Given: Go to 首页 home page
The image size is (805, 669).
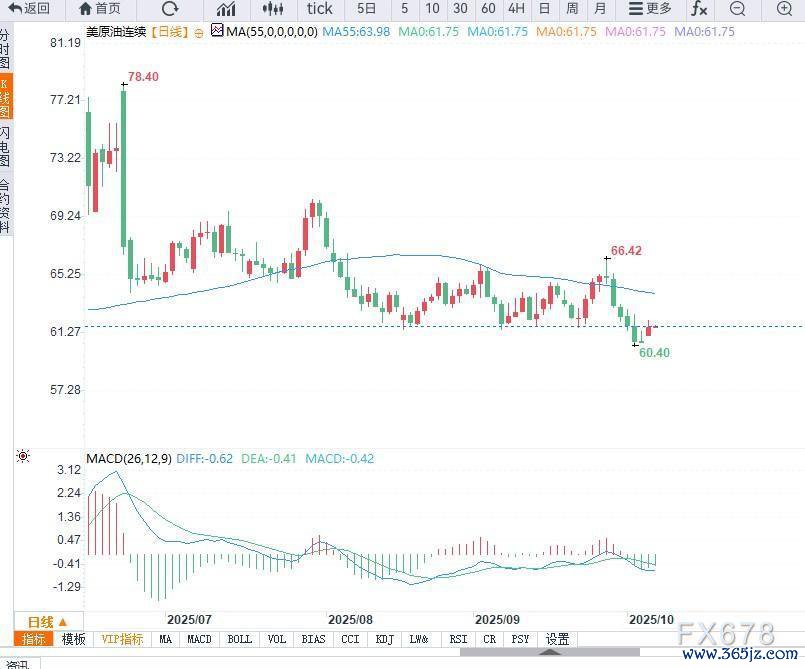Looking at the screenshot, I should coord(100,9).
